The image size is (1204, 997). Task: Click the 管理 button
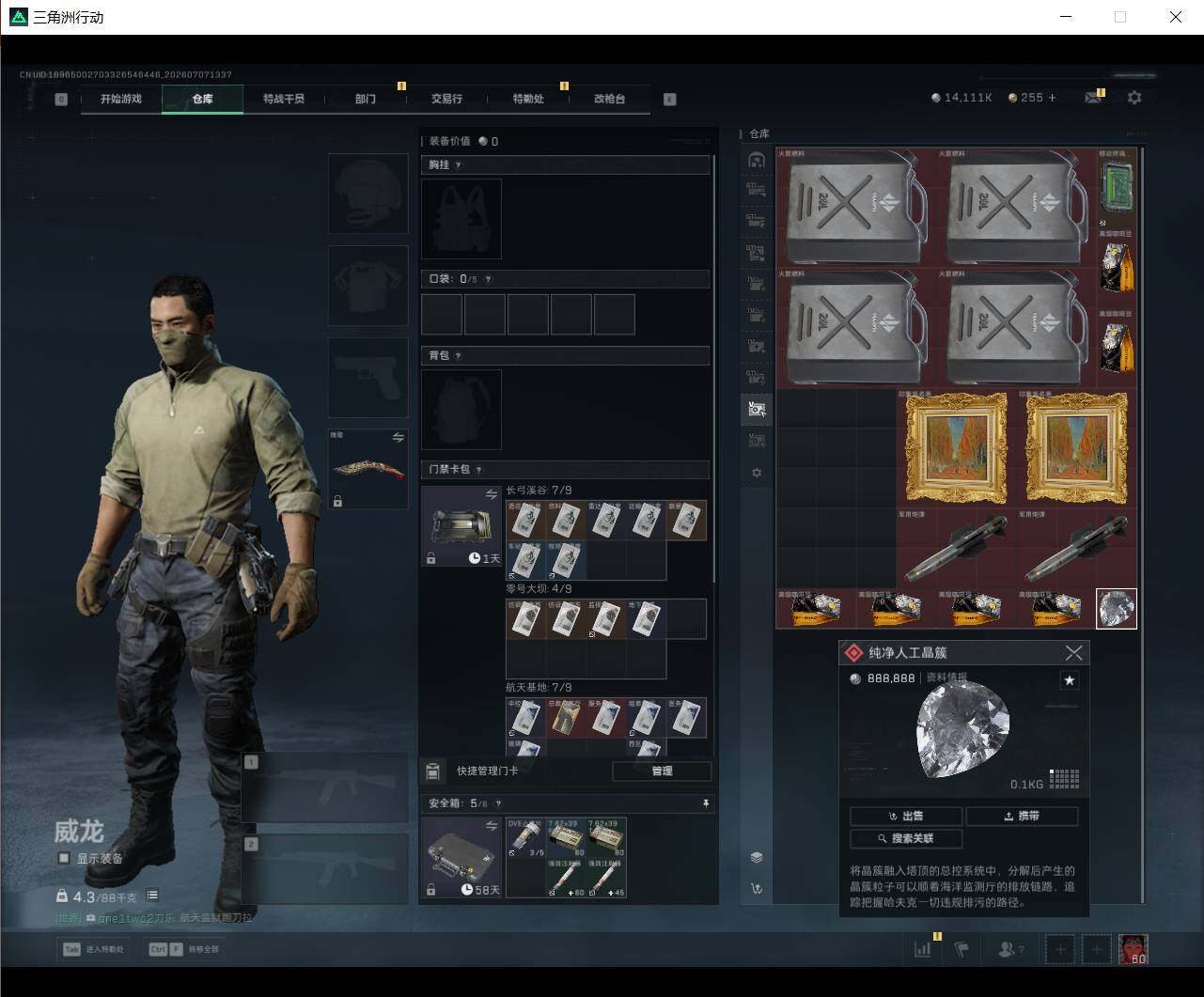662,771
